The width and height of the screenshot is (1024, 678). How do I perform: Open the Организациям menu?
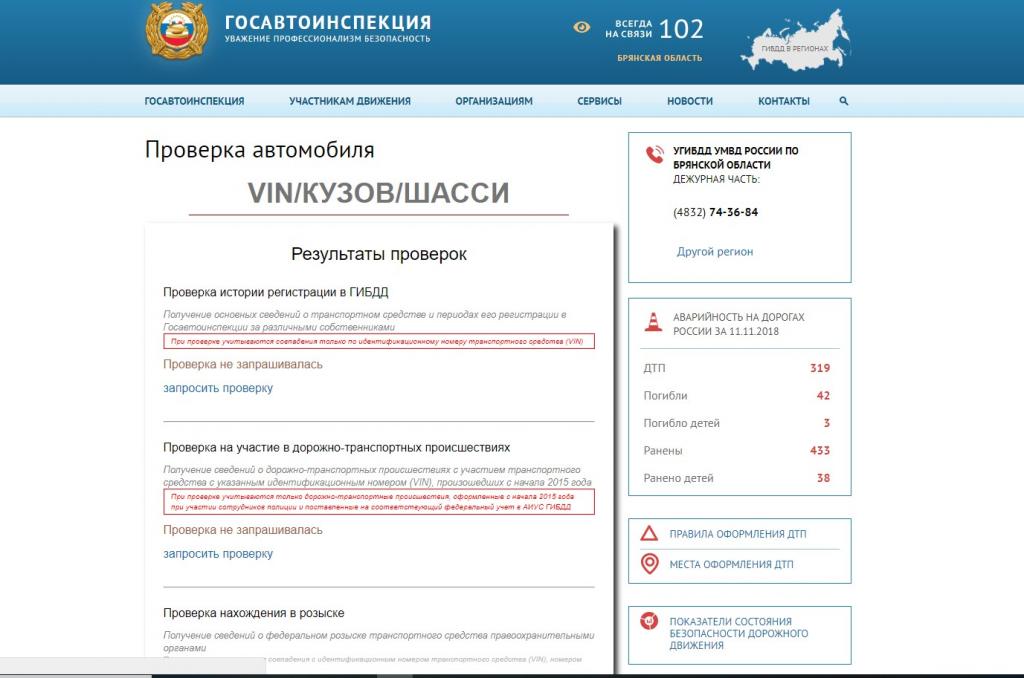pyautogui.click(x=494, y=101)
